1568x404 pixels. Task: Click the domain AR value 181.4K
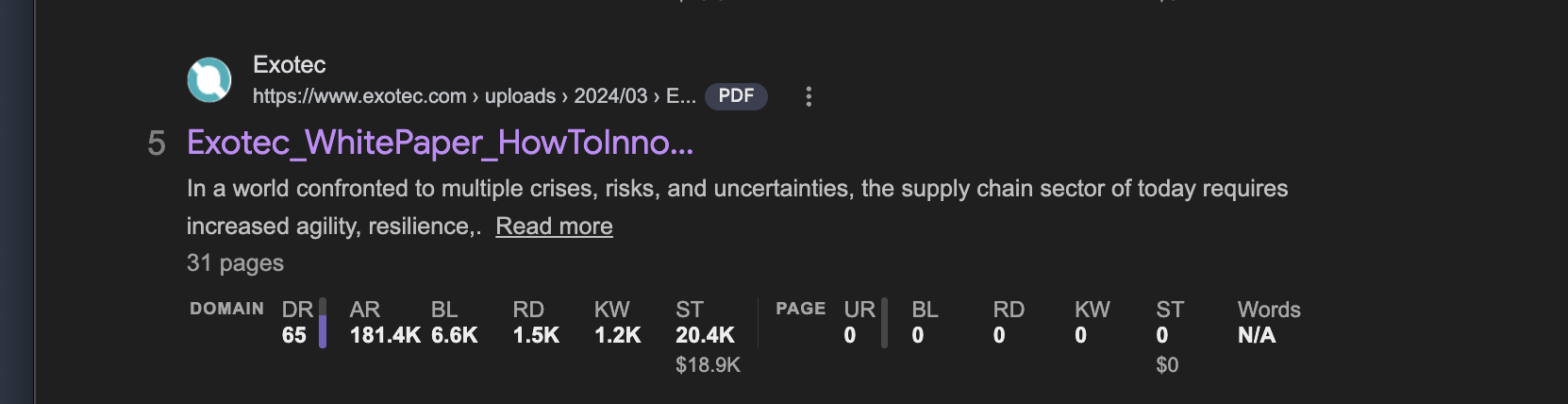click(x=385, y=335)
